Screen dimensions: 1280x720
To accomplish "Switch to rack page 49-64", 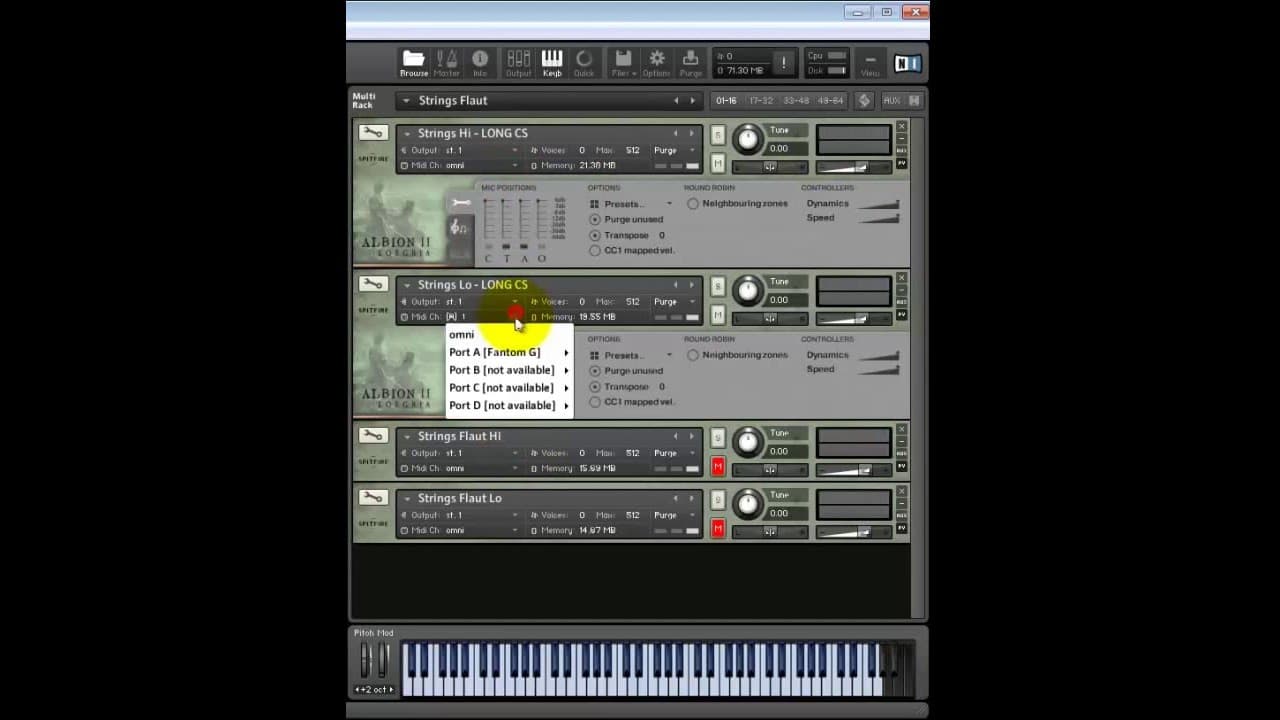I will 831,100.
